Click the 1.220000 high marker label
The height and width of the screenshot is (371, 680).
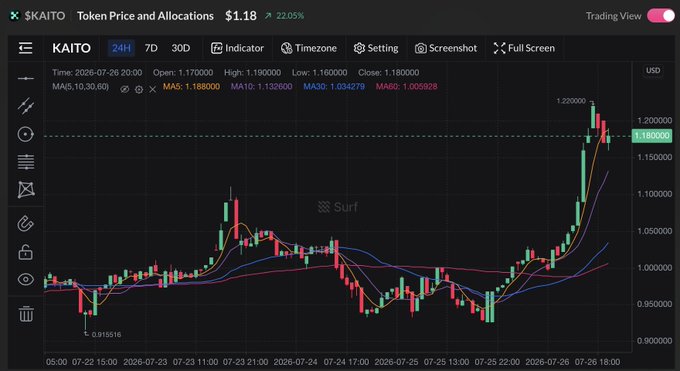tap(571, 101)
